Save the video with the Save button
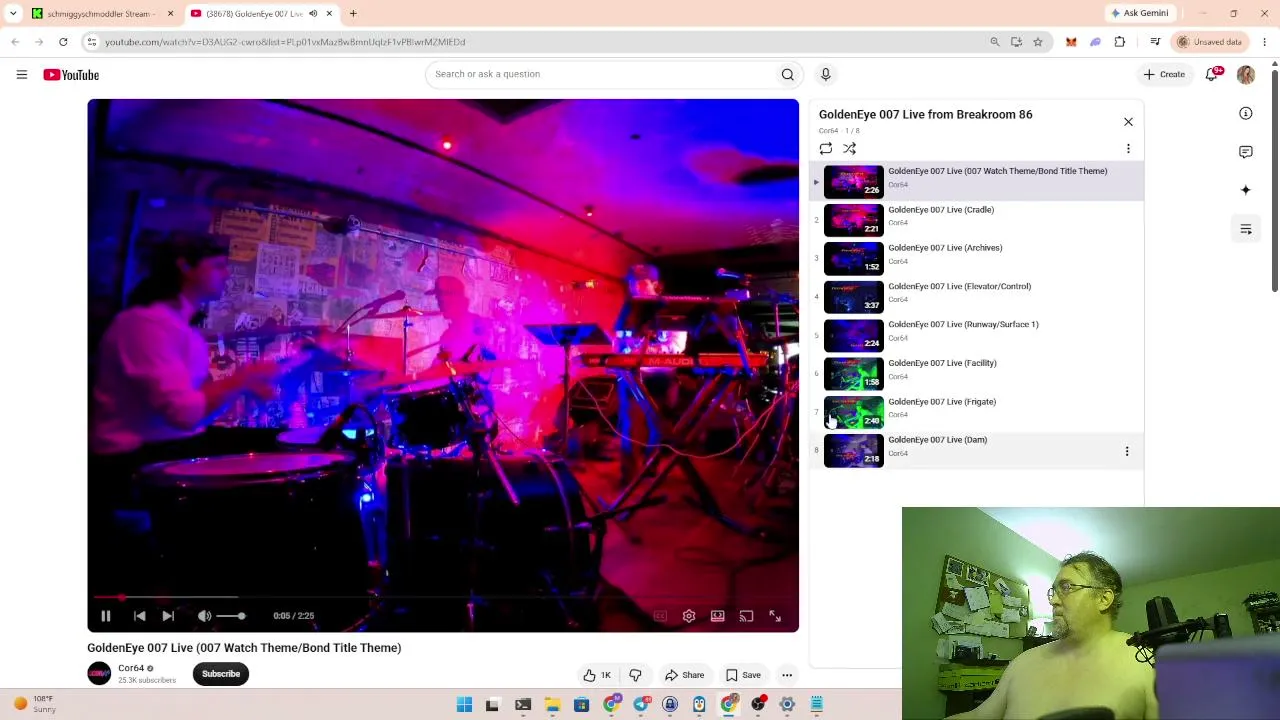 point(743,675)
